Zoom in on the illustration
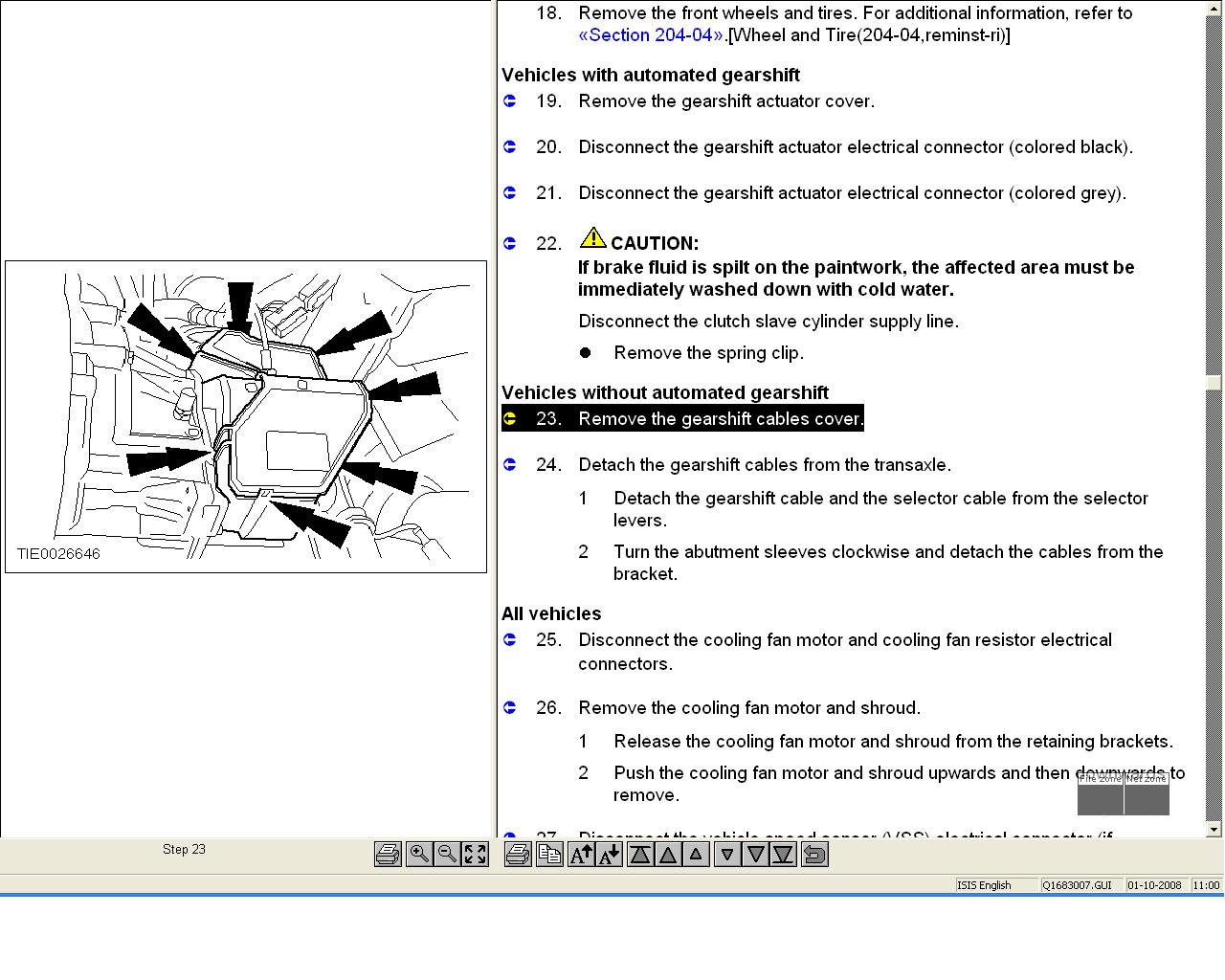Image resolution: width=1225 pixels, height=980 pixels. pyautogui.click(x=418, y=854)
